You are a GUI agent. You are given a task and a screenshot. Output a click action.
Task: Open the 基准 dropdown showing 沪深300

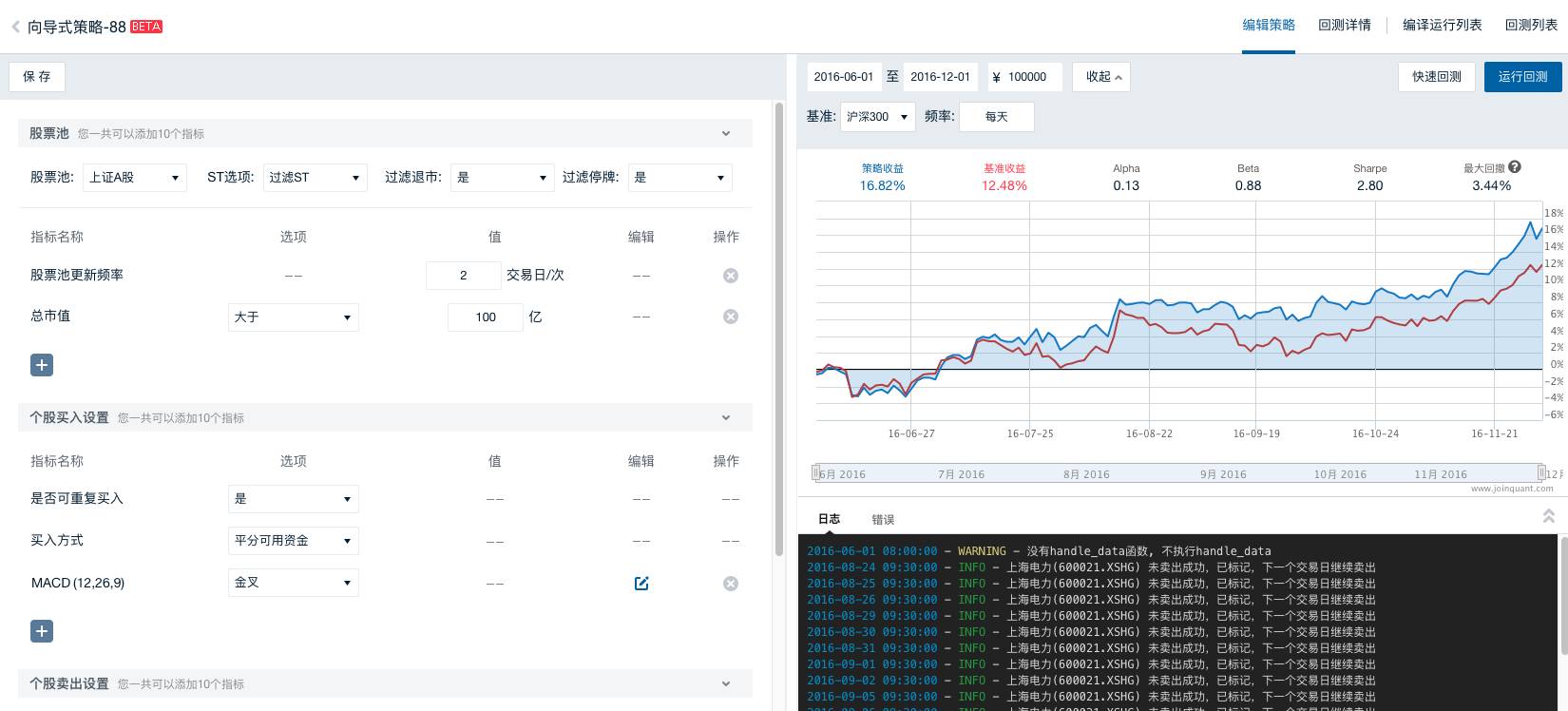(878, 117)
